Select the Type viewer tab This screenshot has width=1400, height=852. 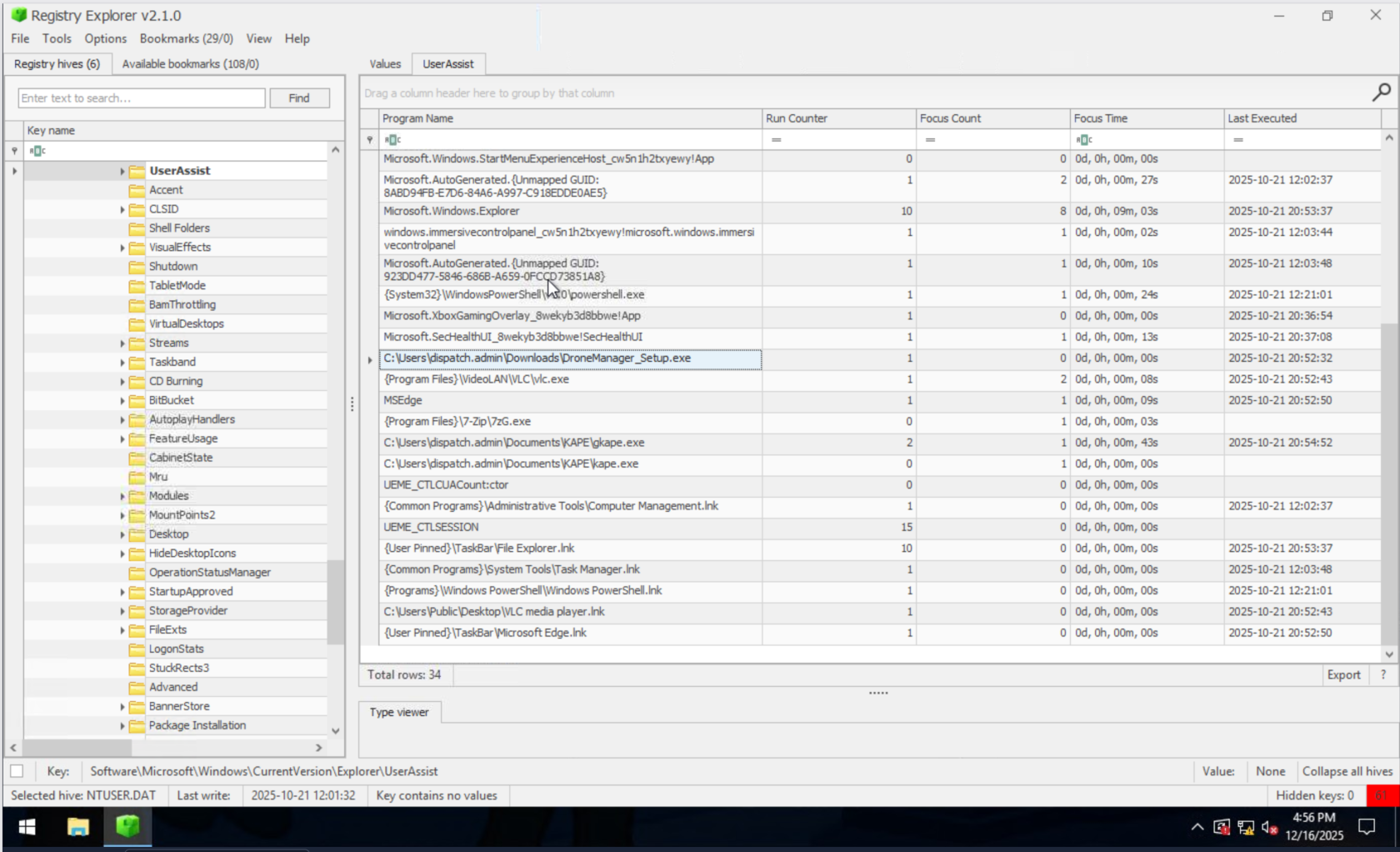pyautogui.click(x=399, y=713)
